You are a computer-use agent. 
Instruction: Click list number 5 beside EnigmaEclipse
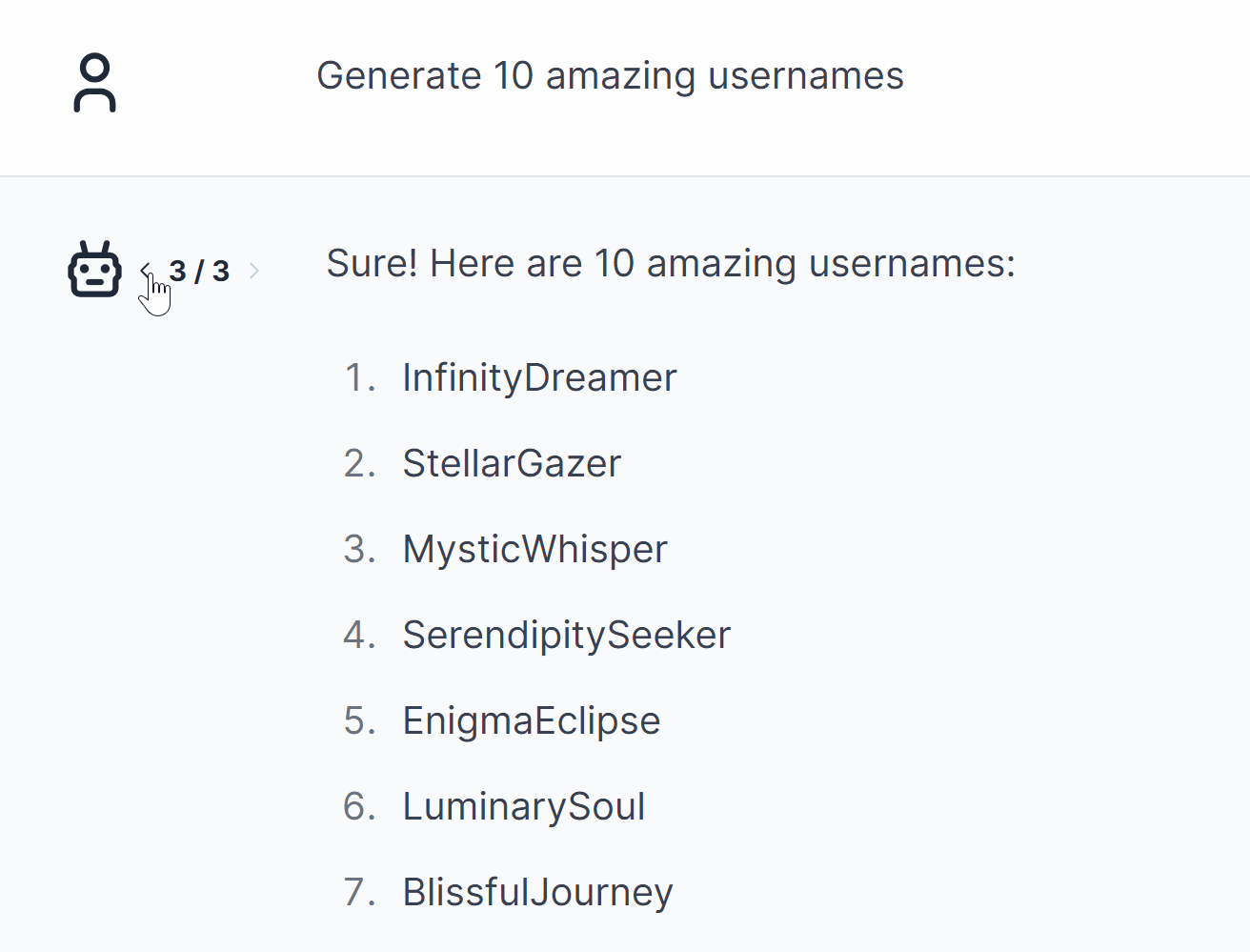[x=359, y=721]
